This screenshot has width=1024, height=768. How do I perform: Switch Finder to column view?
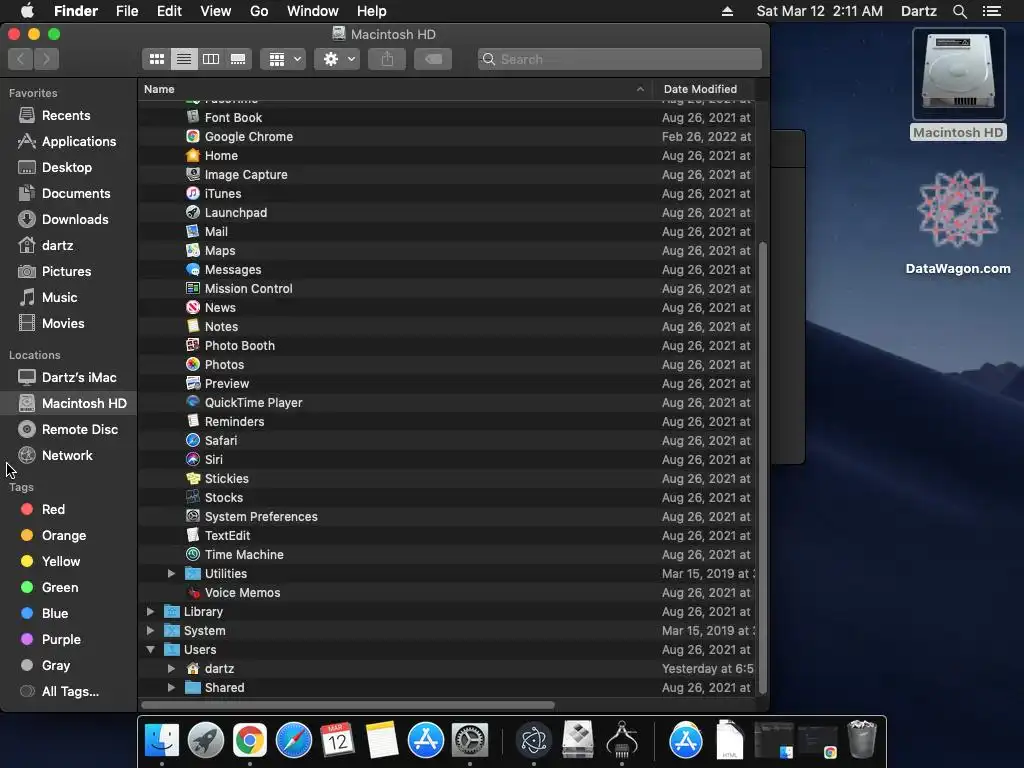(211, 59)
